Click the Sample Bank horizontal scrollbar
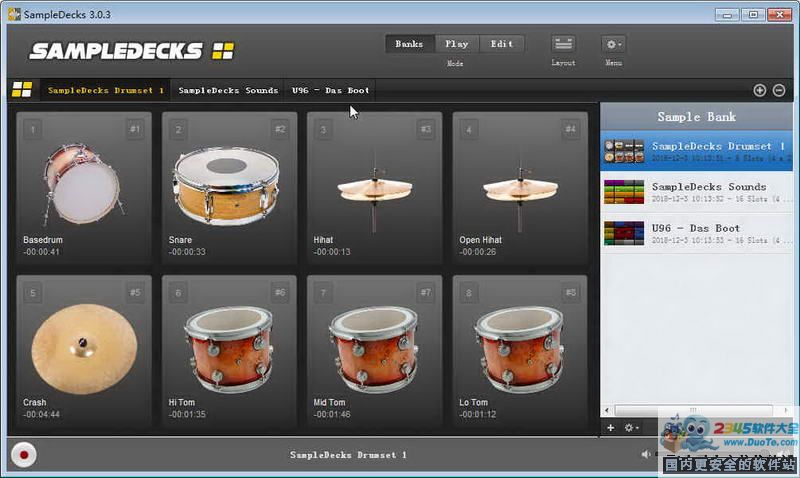 tap(693, 410)
